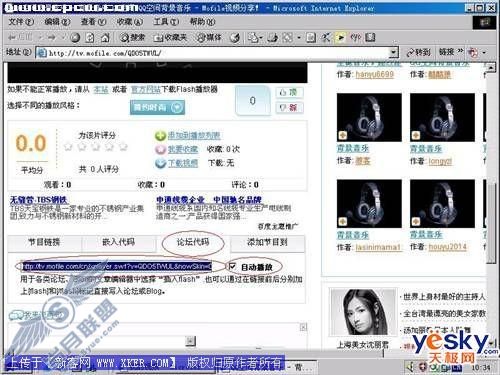Click the 我要收藏 link
500x375 pixels.
(183, 149)
